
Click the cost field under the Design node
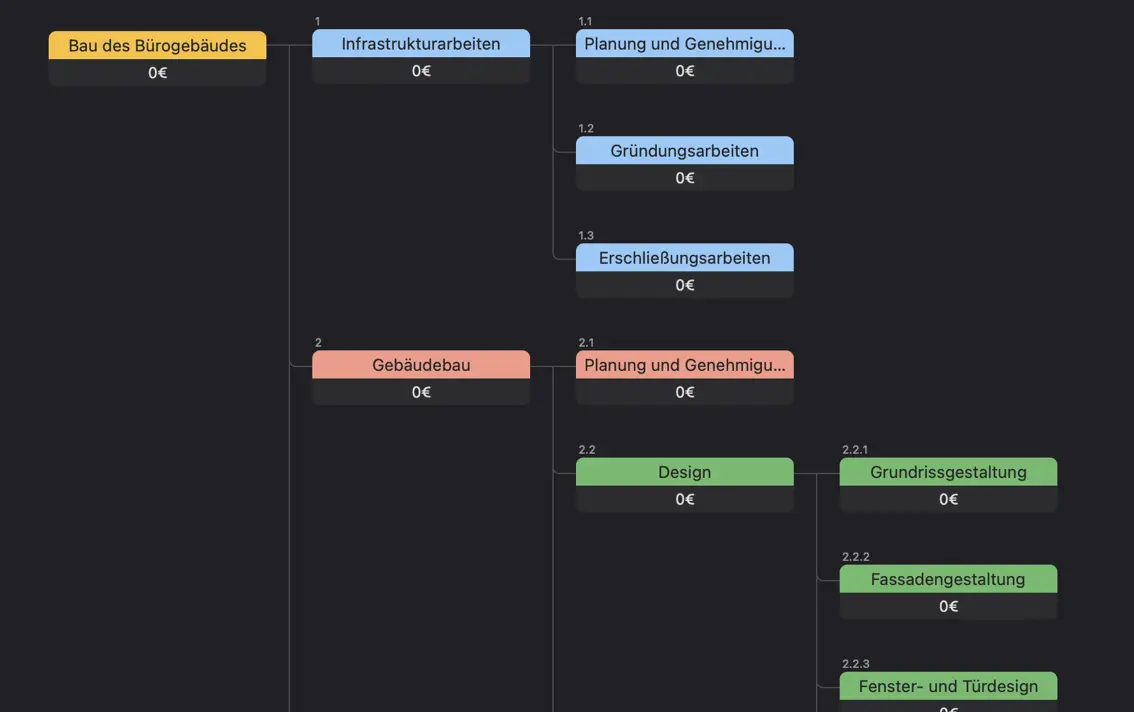point(685,499)
